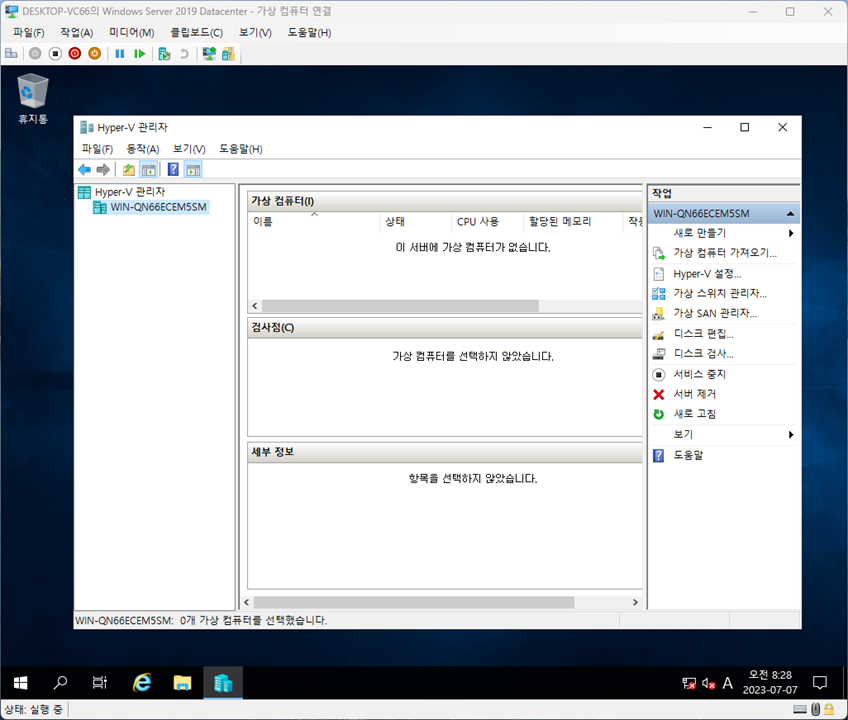Click the Up one level folder icon
This screenshot has height=720, width=848.
point(128,170)
